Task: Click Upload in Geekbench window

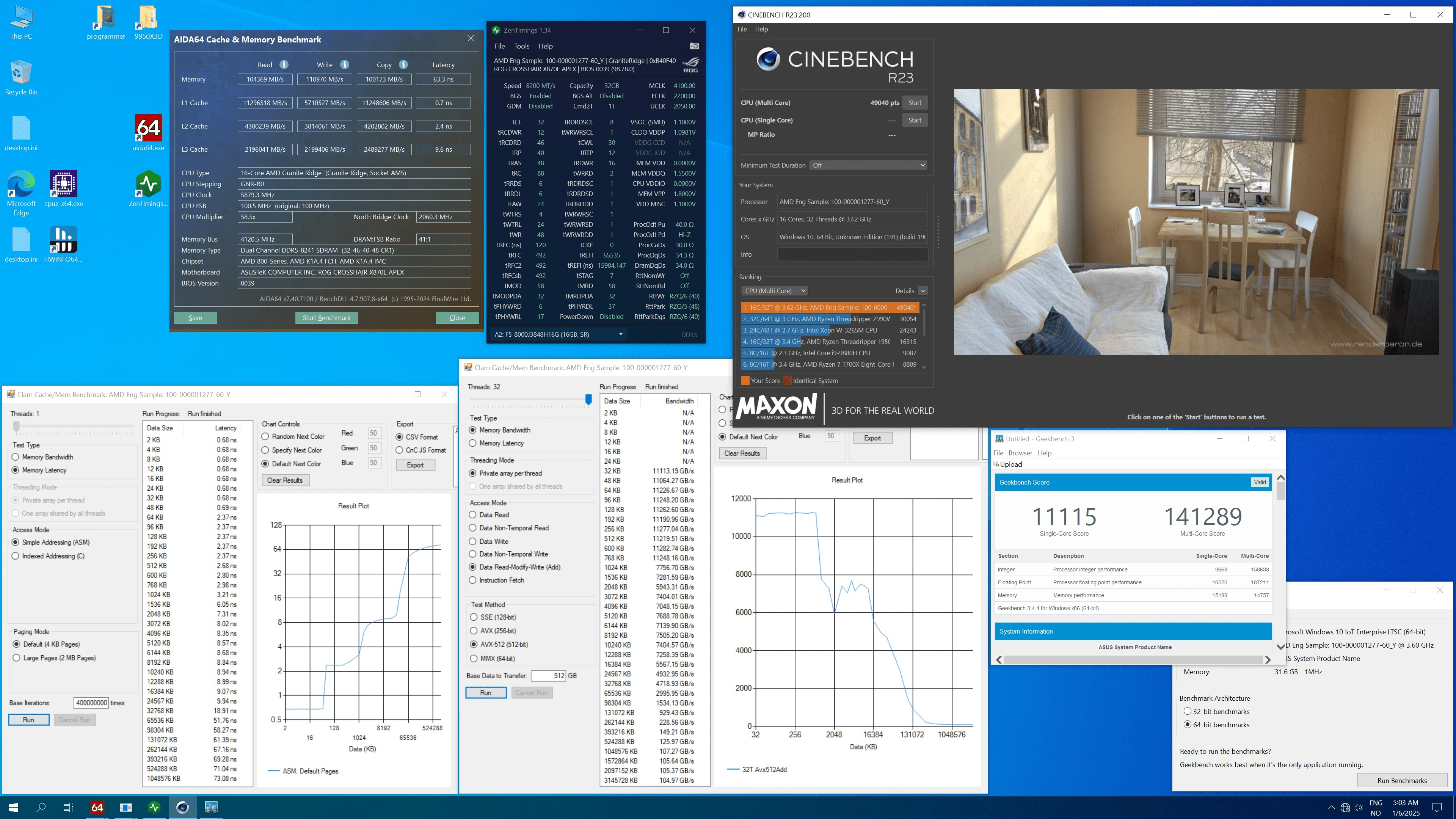Action: tap(1008, 464)
